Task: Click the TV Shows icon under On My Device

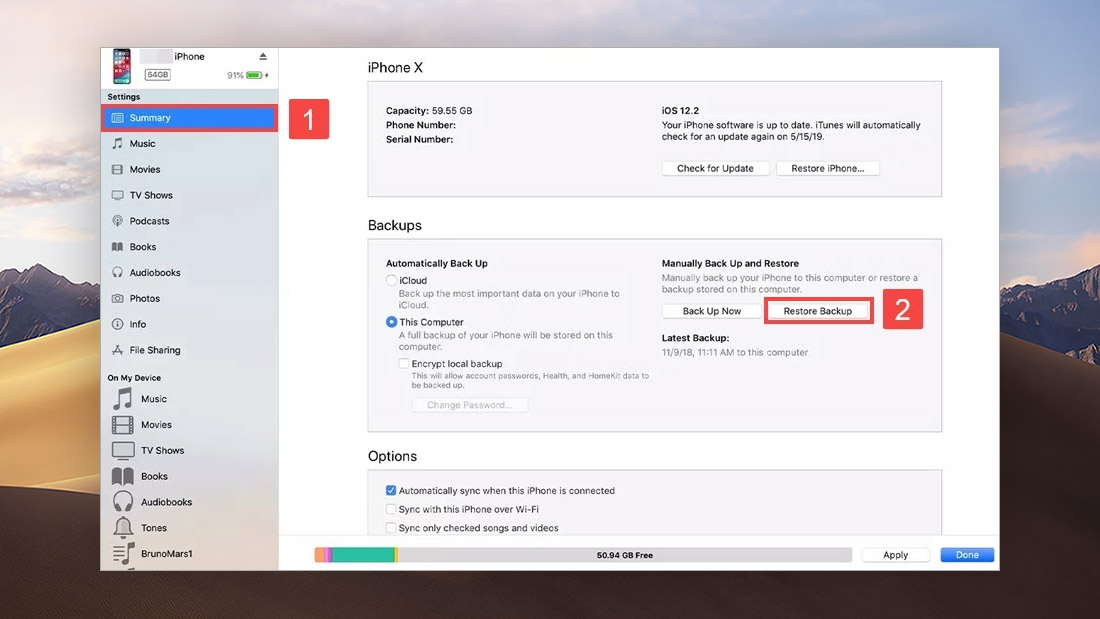Action: 123,451
